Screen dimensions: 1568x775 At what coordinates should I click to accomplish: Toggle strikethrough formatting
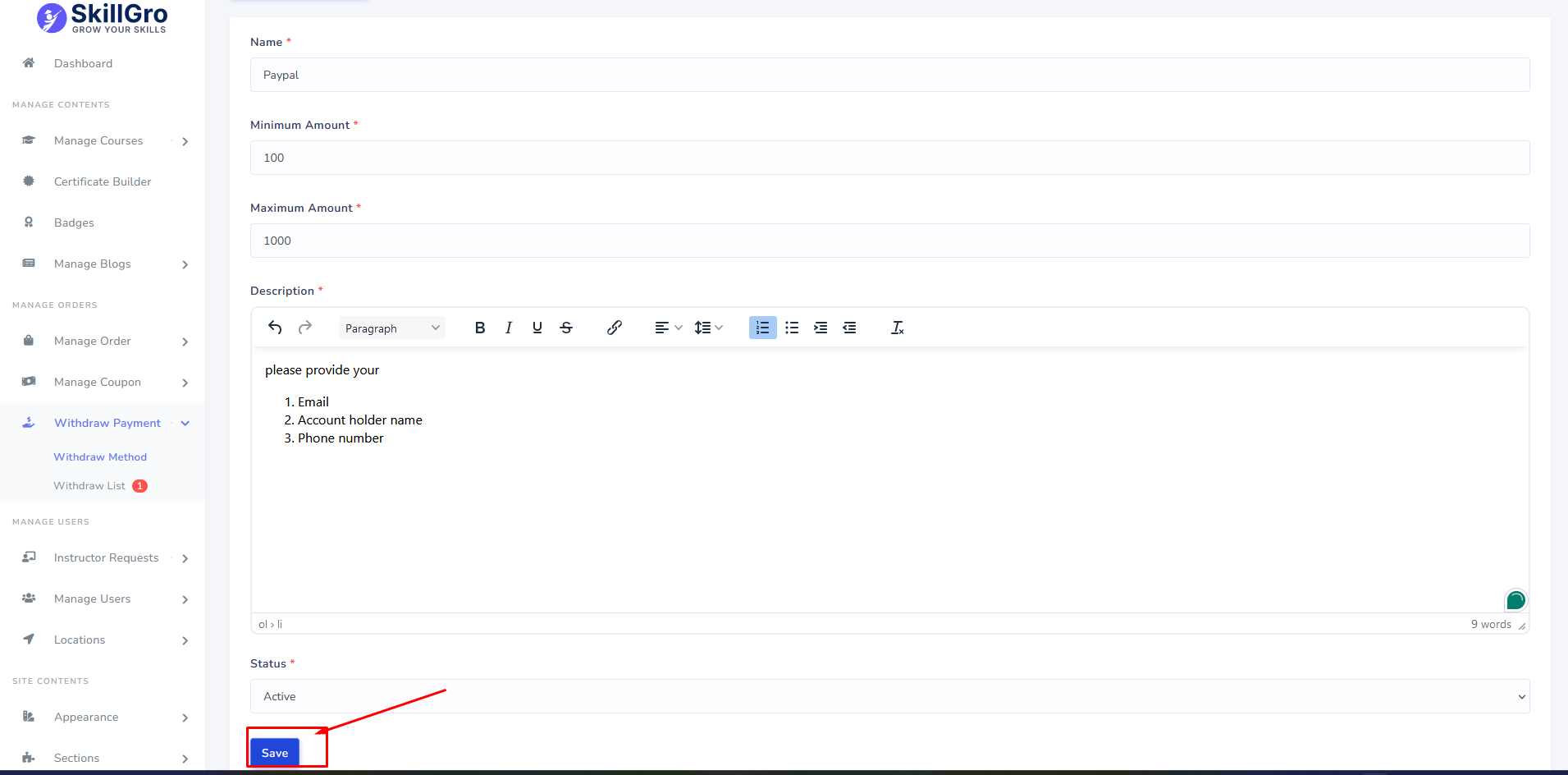(x=566, y=328)
